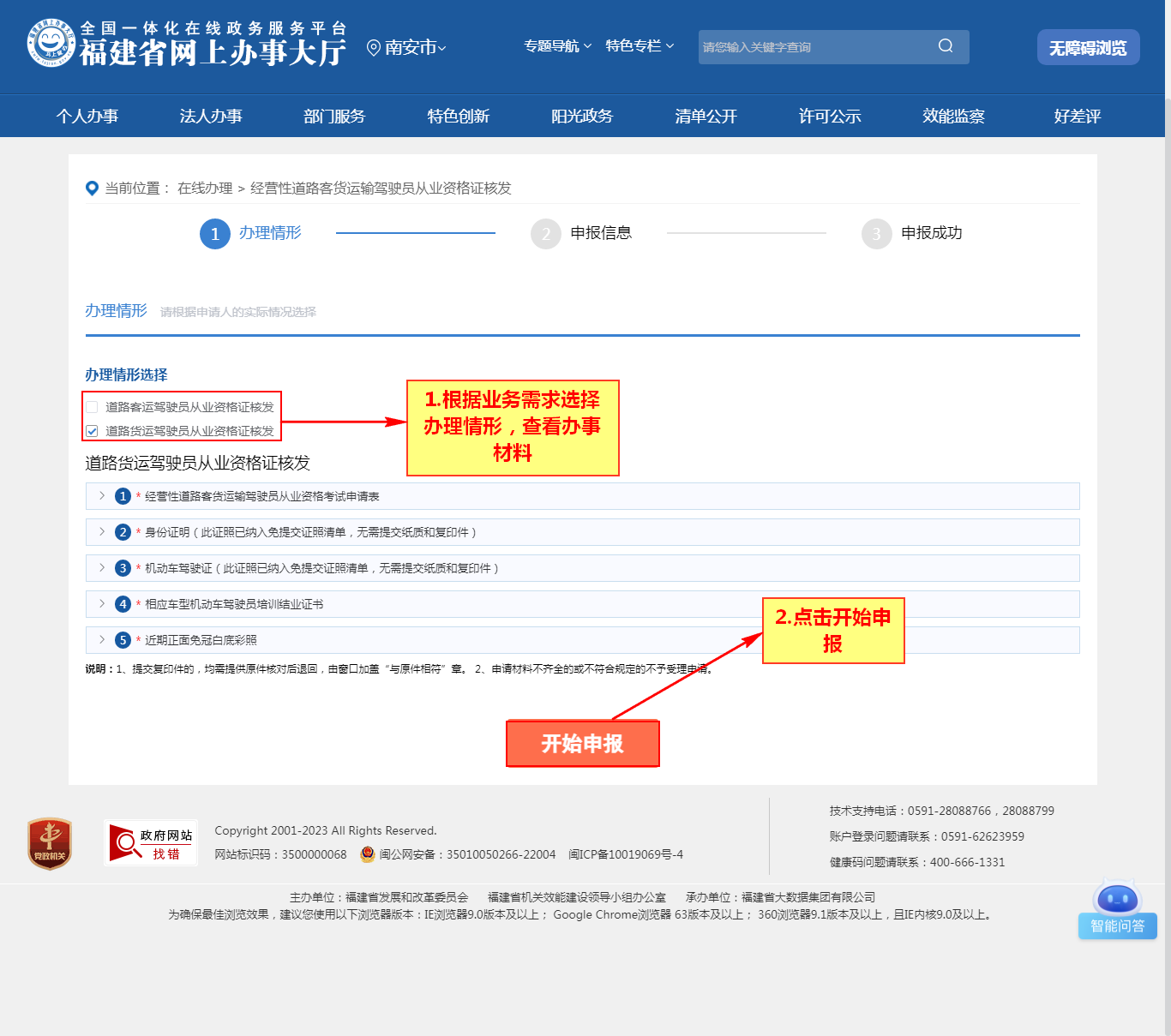Check 道路客运驾驶员从业资格证核发 checkbox

click(92, 407)
